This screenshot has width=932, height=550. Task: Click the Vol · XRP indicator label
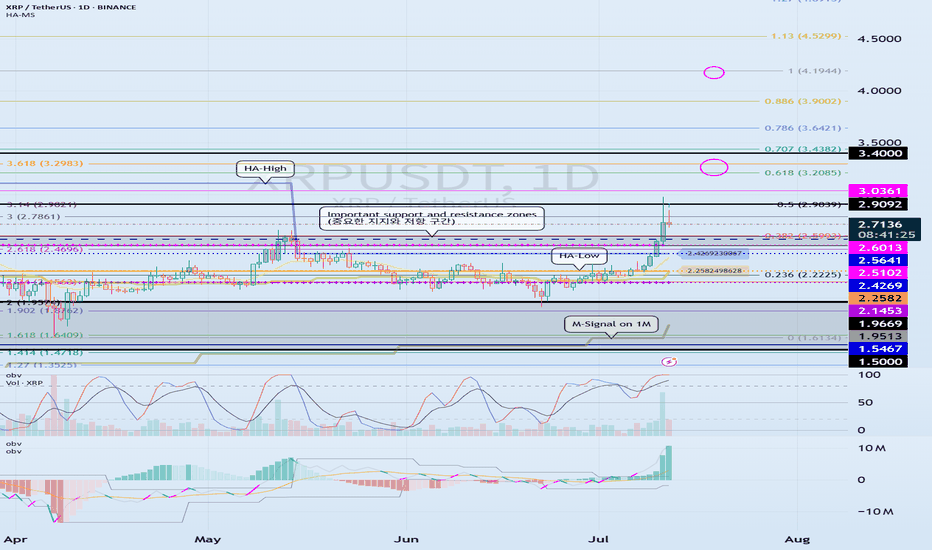pos(24,383)
